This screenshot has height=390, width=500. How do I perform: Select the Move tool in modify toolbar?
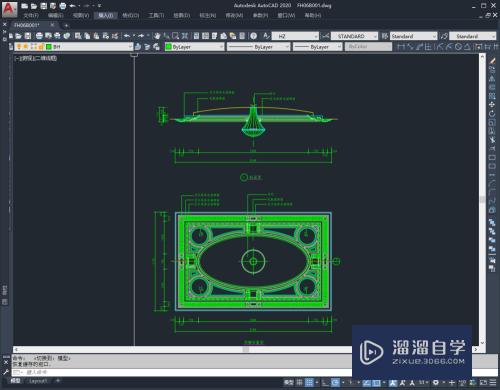click(492, 105)
